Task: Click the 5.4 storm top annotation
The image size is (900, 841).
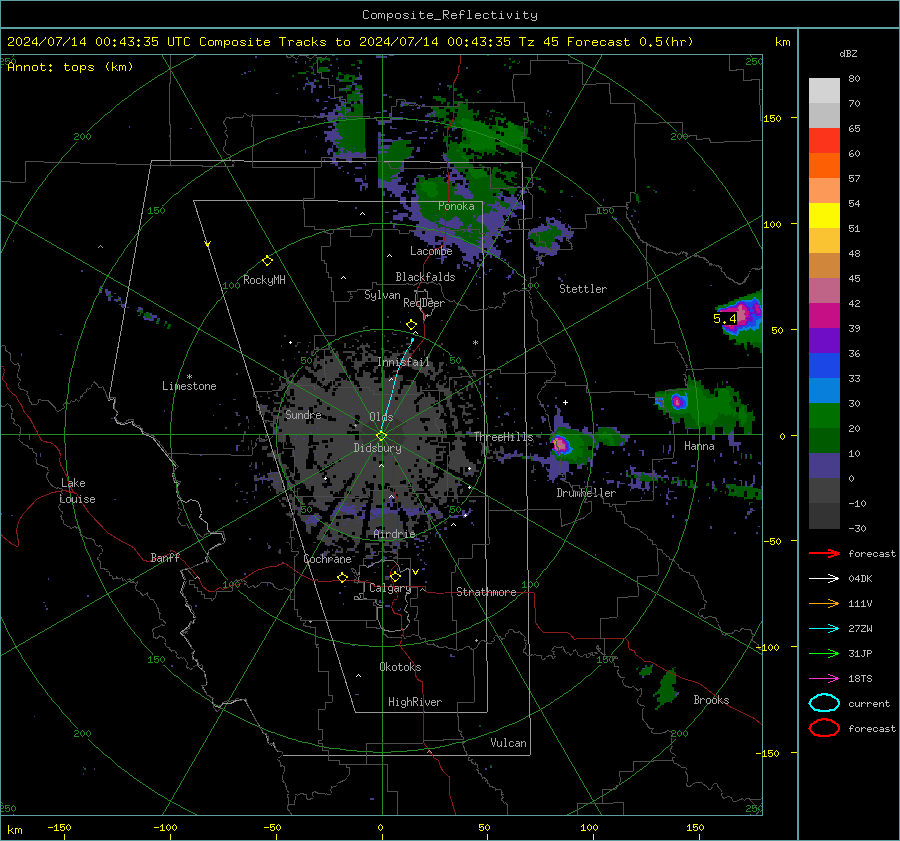Action: point(725,319)
